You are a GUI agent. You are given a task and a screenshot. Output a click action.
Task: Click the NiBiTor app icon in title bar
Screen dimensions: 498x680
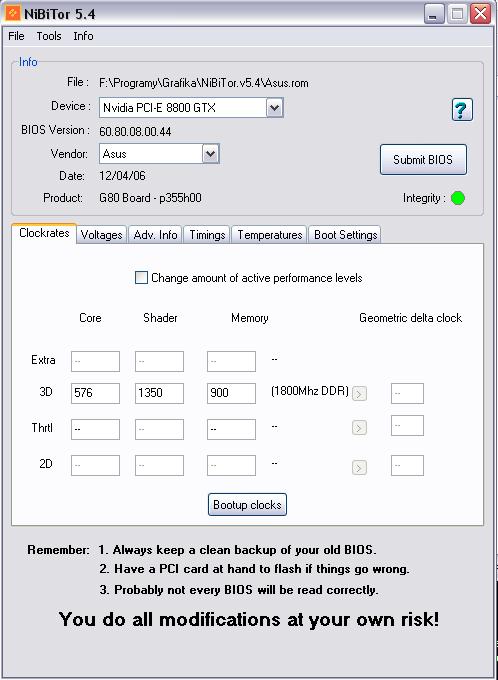(13, 13)
